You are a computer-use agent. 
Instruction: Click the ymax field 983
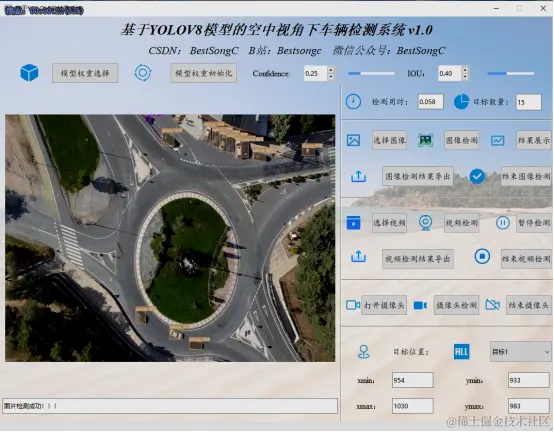coord(529,406)
